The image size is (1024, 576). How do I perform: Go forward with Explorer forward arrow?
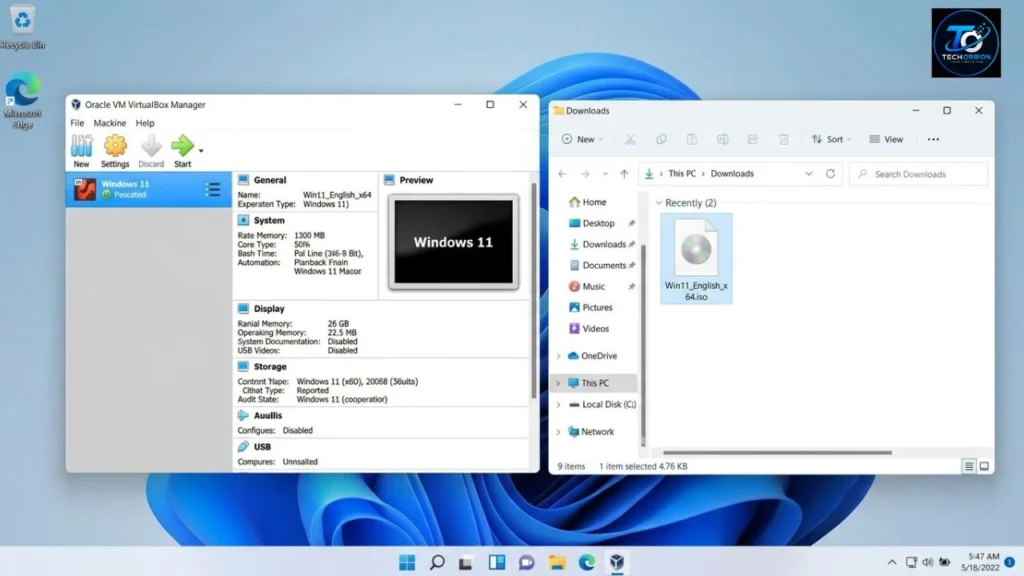pos(585,174)
